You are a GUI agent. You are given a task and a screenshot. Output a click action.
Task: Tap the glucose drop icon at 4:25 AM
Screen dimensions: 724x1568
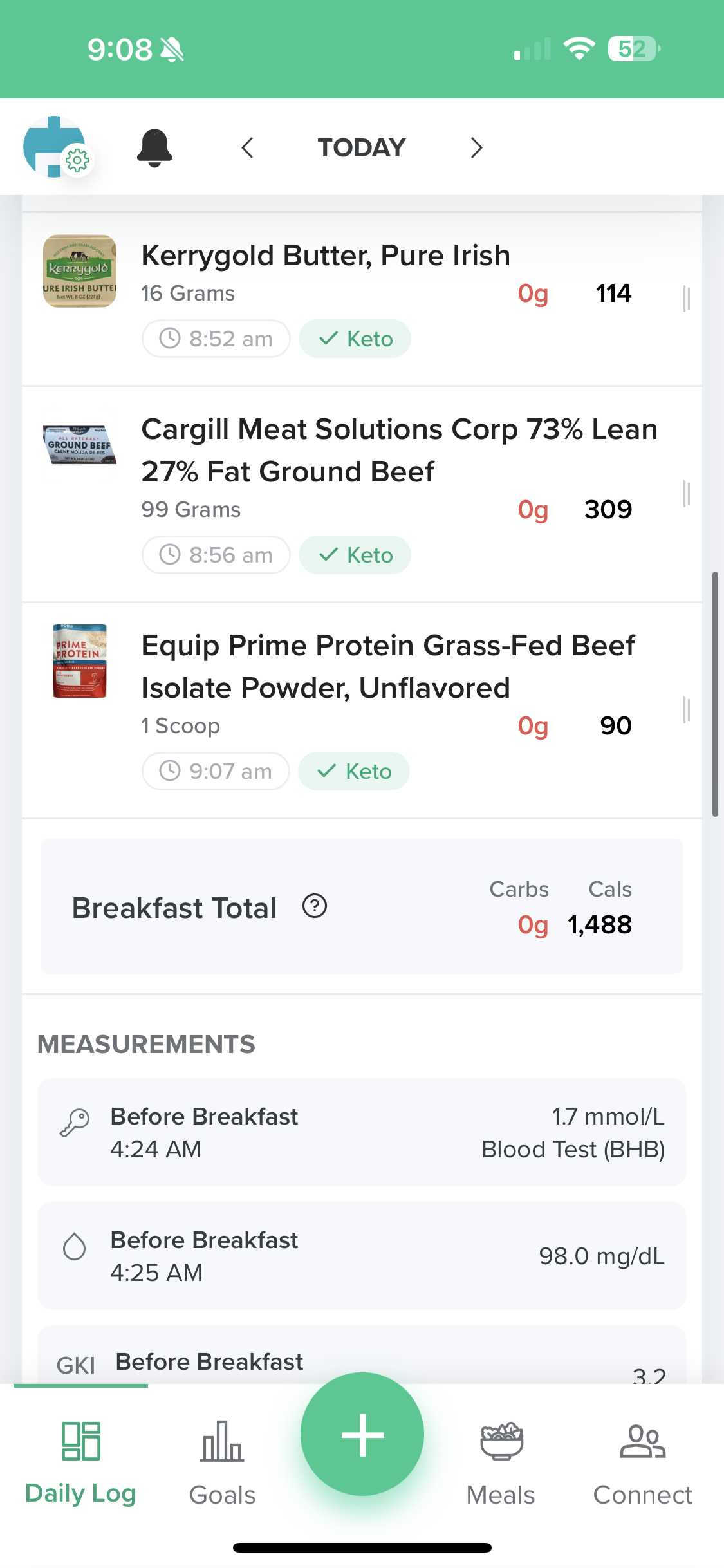coord(75,1246)
